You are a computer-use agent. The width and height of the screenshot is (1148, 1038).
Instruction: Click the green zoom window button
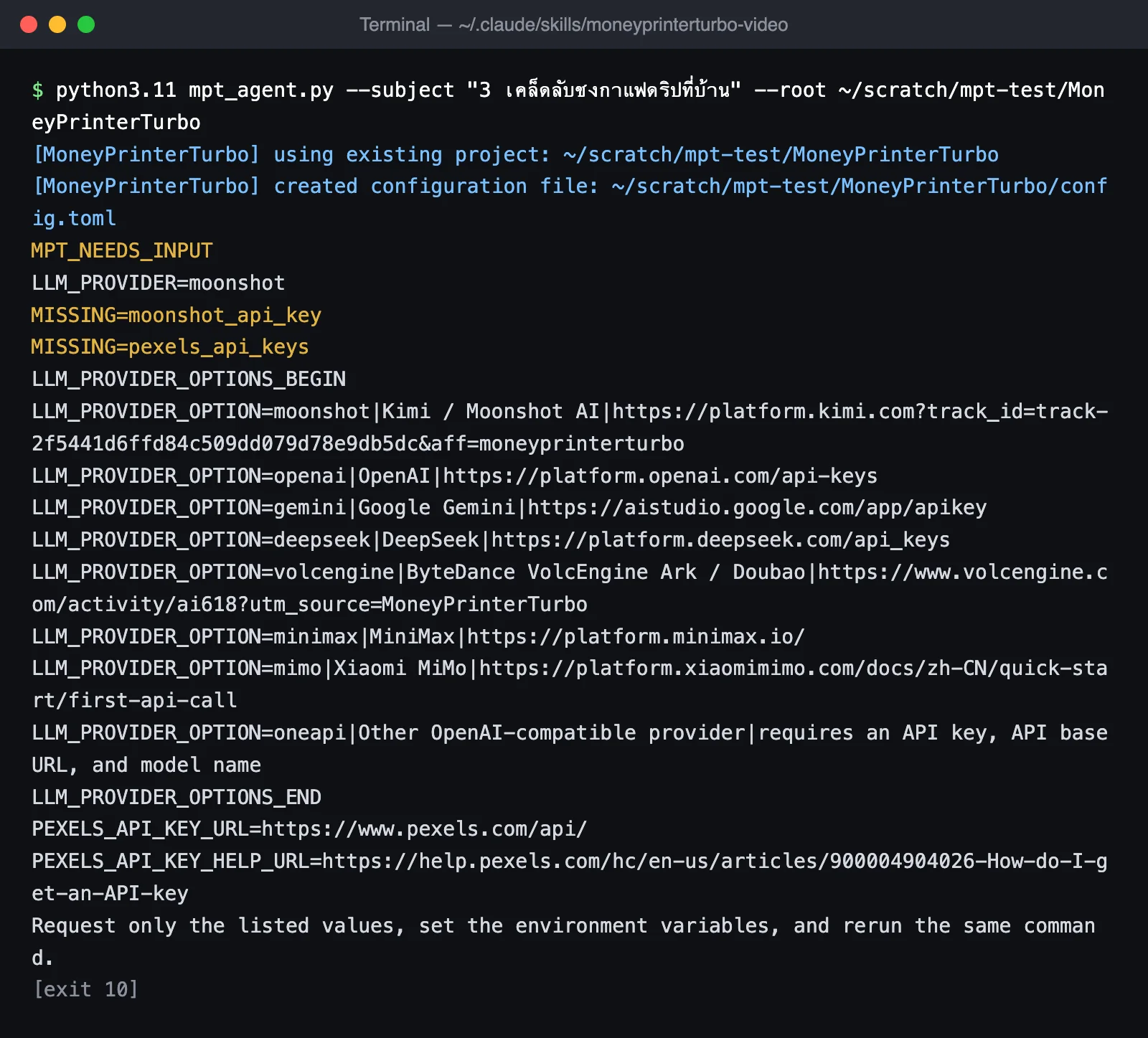point(86,24)
